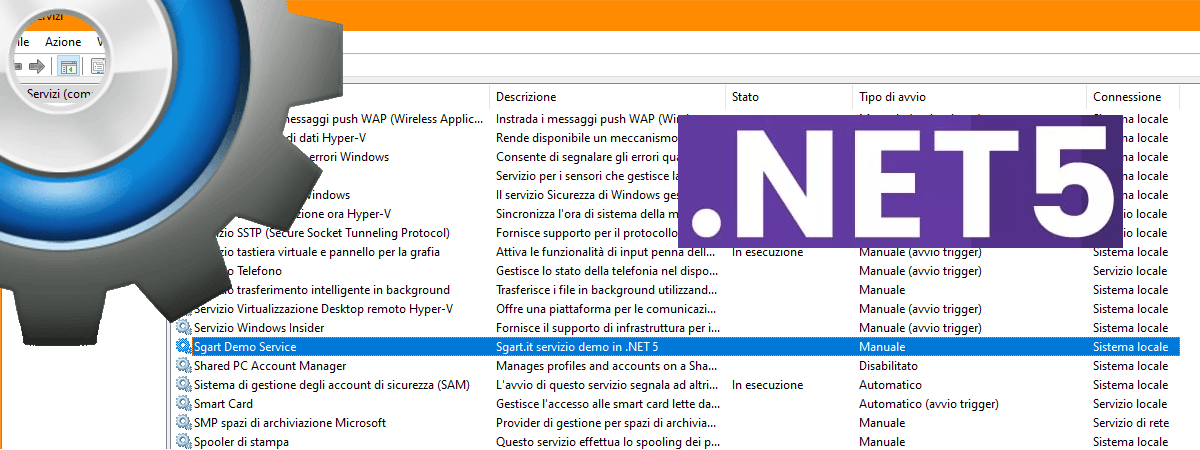Click 'Manuale' startup type of Sgart Demo Service
This screenshot has height=450, width=1200.
click(x=882, y=347)
